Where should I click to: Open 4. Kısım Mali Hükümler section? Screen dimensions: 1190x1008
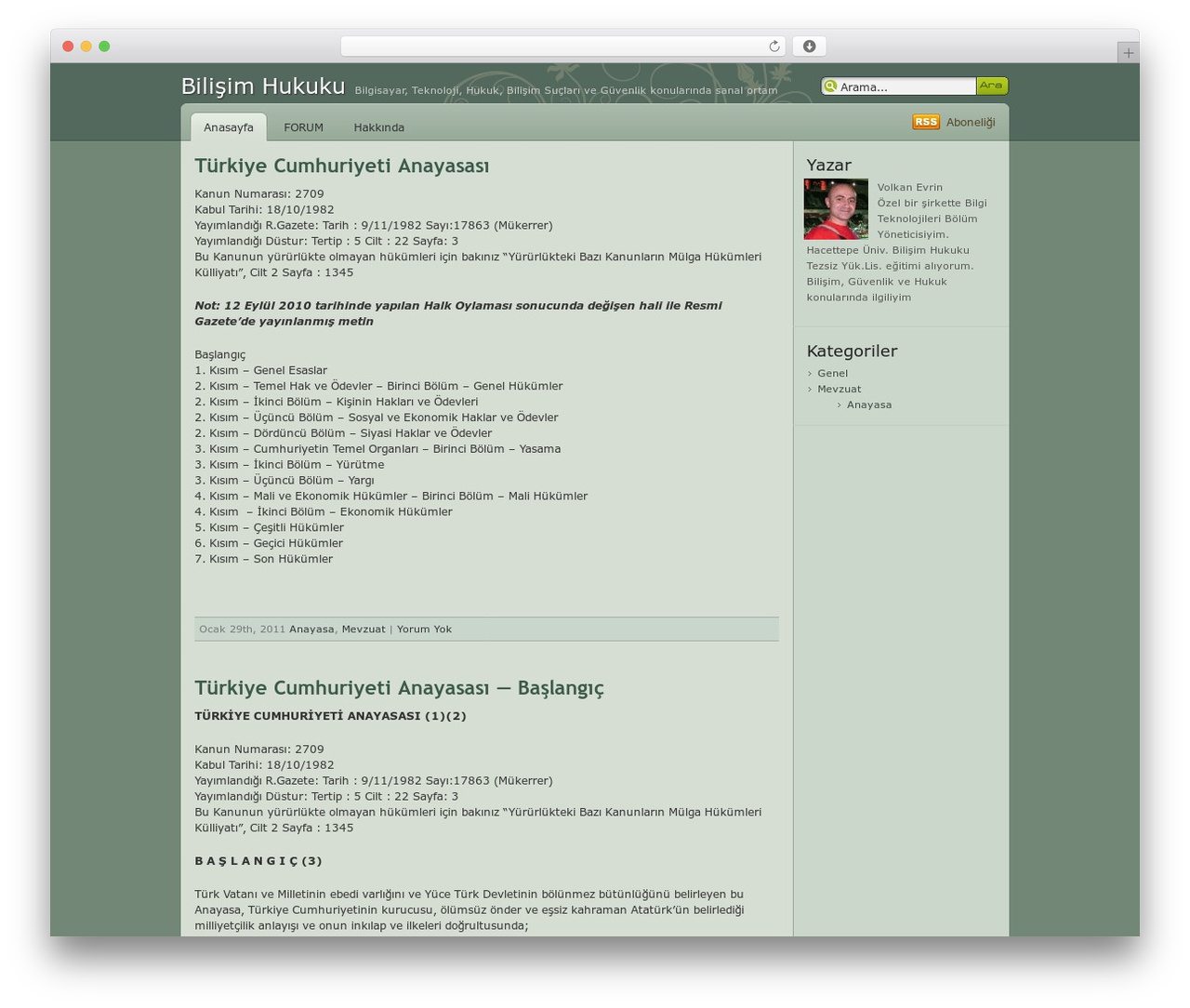tap(391, 497)
